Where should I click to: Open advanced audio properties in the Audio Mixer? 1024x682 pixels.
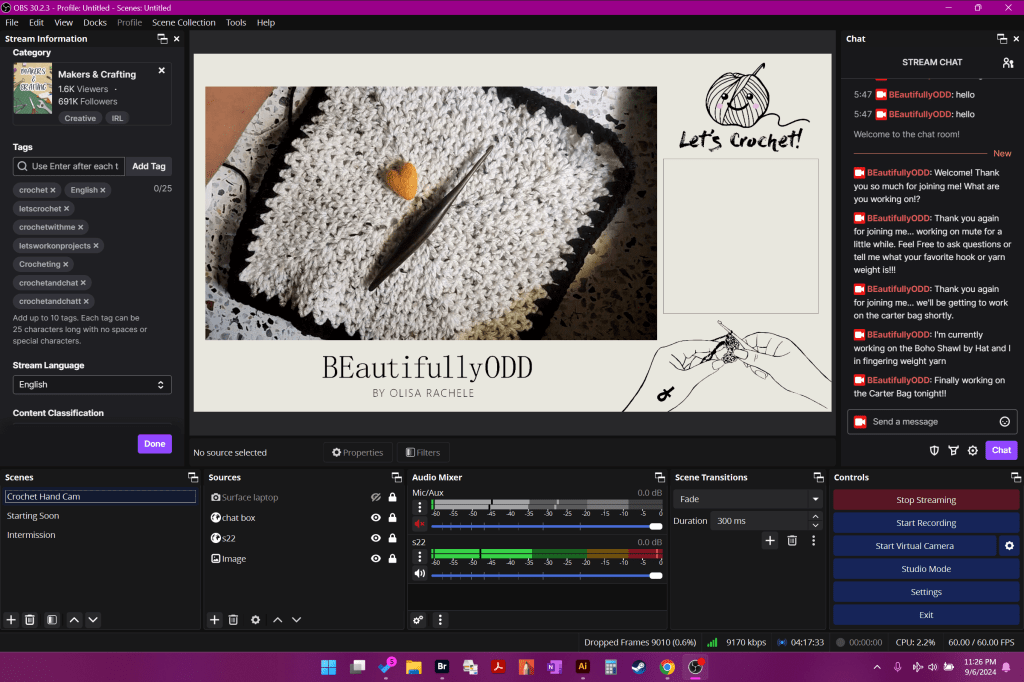pos(417,619)
